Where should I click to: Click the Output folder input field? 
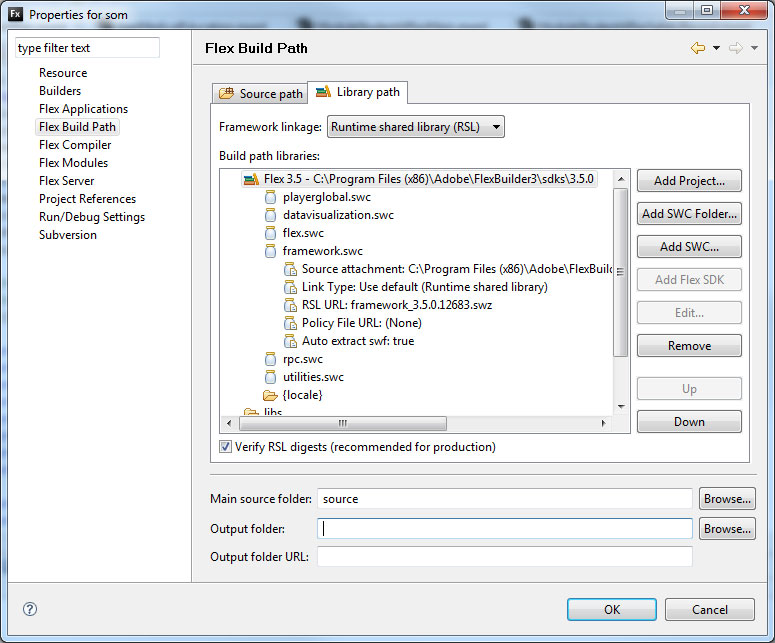pos(505,529)
